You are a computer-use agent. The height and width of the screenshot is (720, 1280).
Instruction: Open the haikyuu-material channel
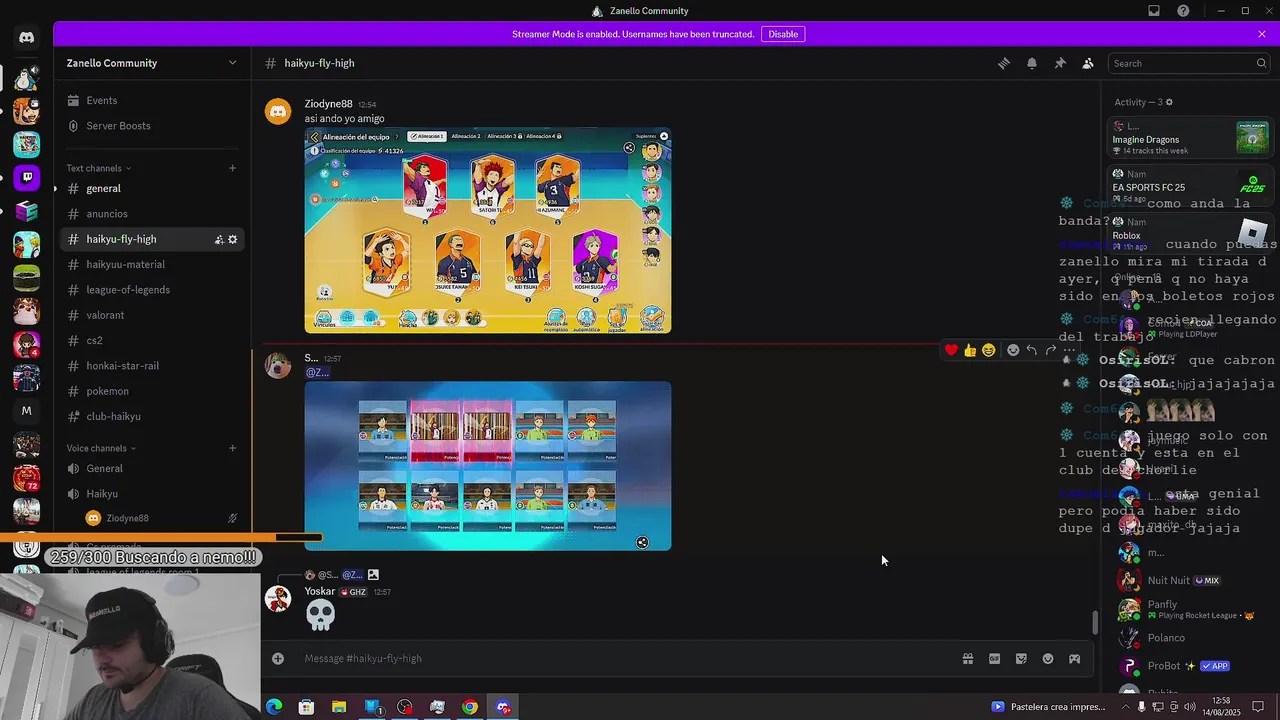click(x=152, y=264)
